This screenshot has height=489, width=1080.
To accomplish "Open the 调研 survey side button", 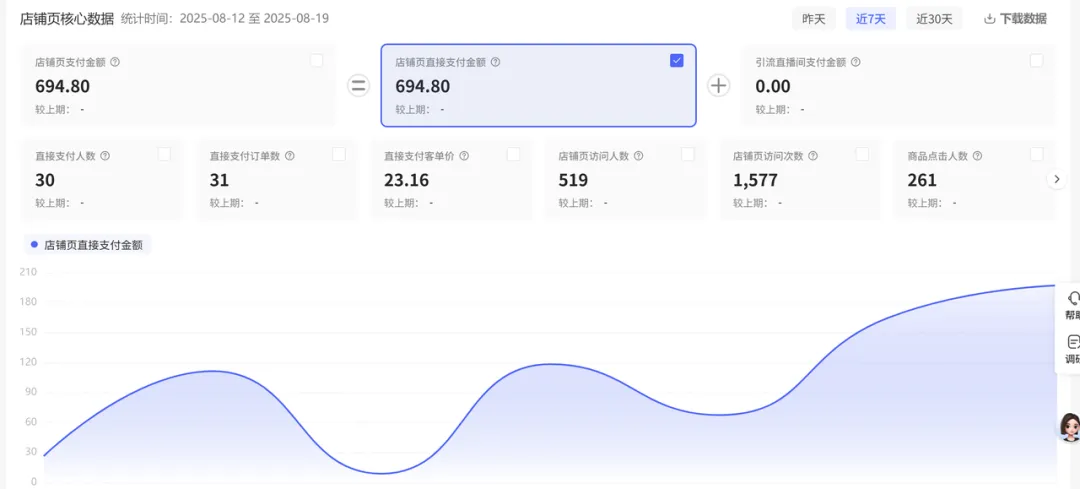I will (1073, 348).
